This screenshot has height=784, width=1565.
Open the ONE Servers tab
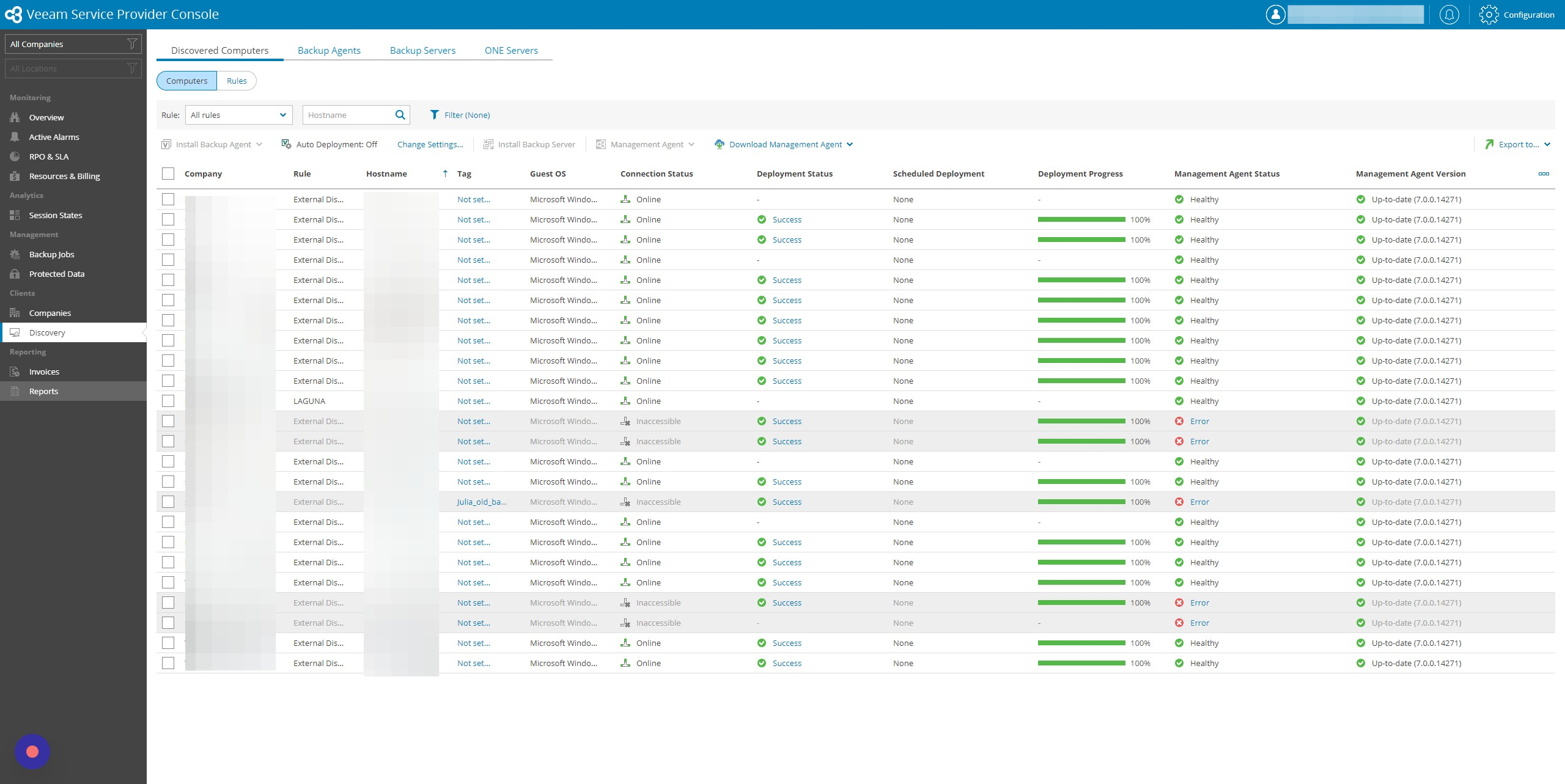pyautogui.click(x=511, y=51)
